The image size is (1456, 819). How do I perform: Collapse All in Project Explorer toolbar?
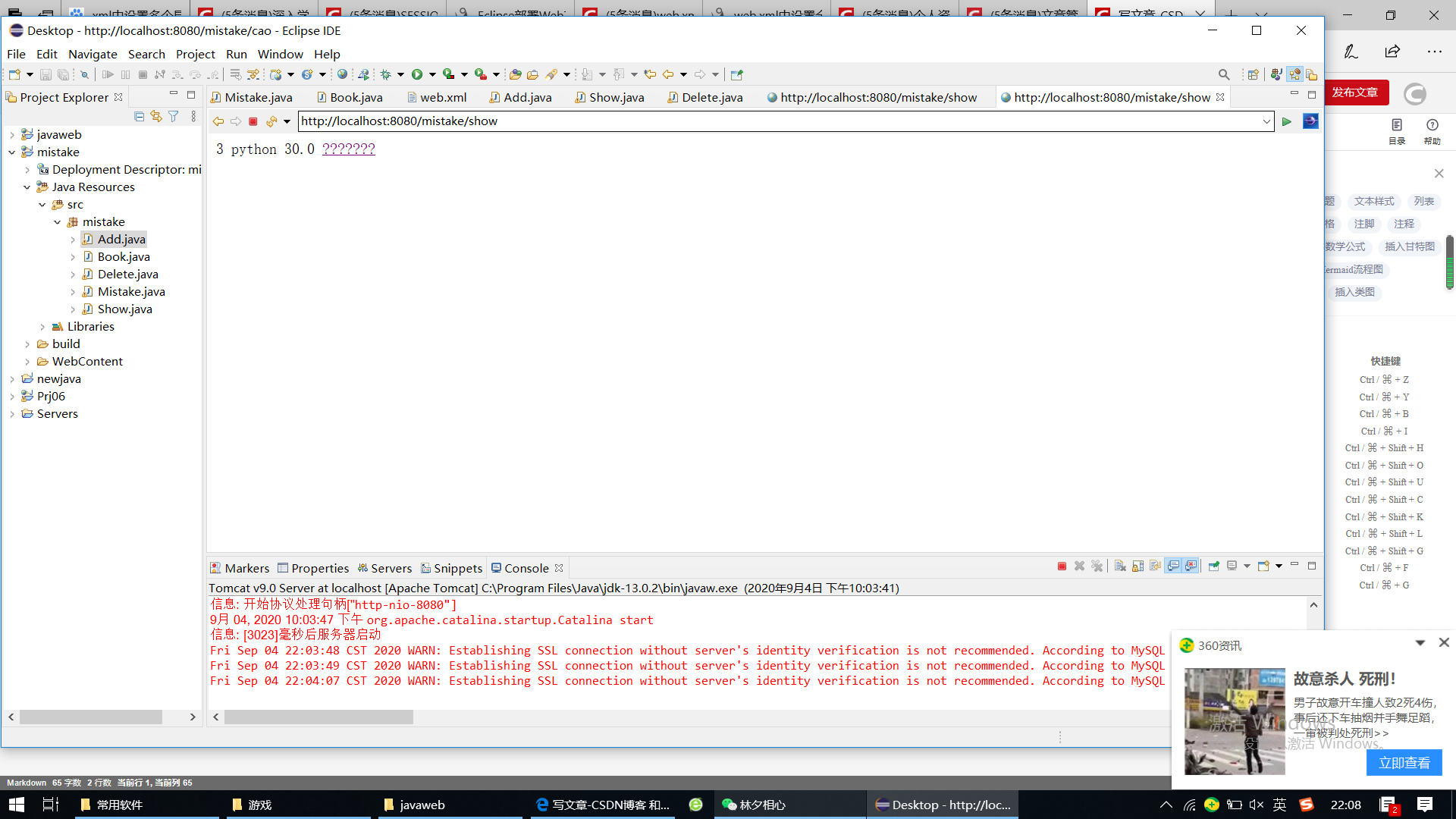tap(139, 116)
